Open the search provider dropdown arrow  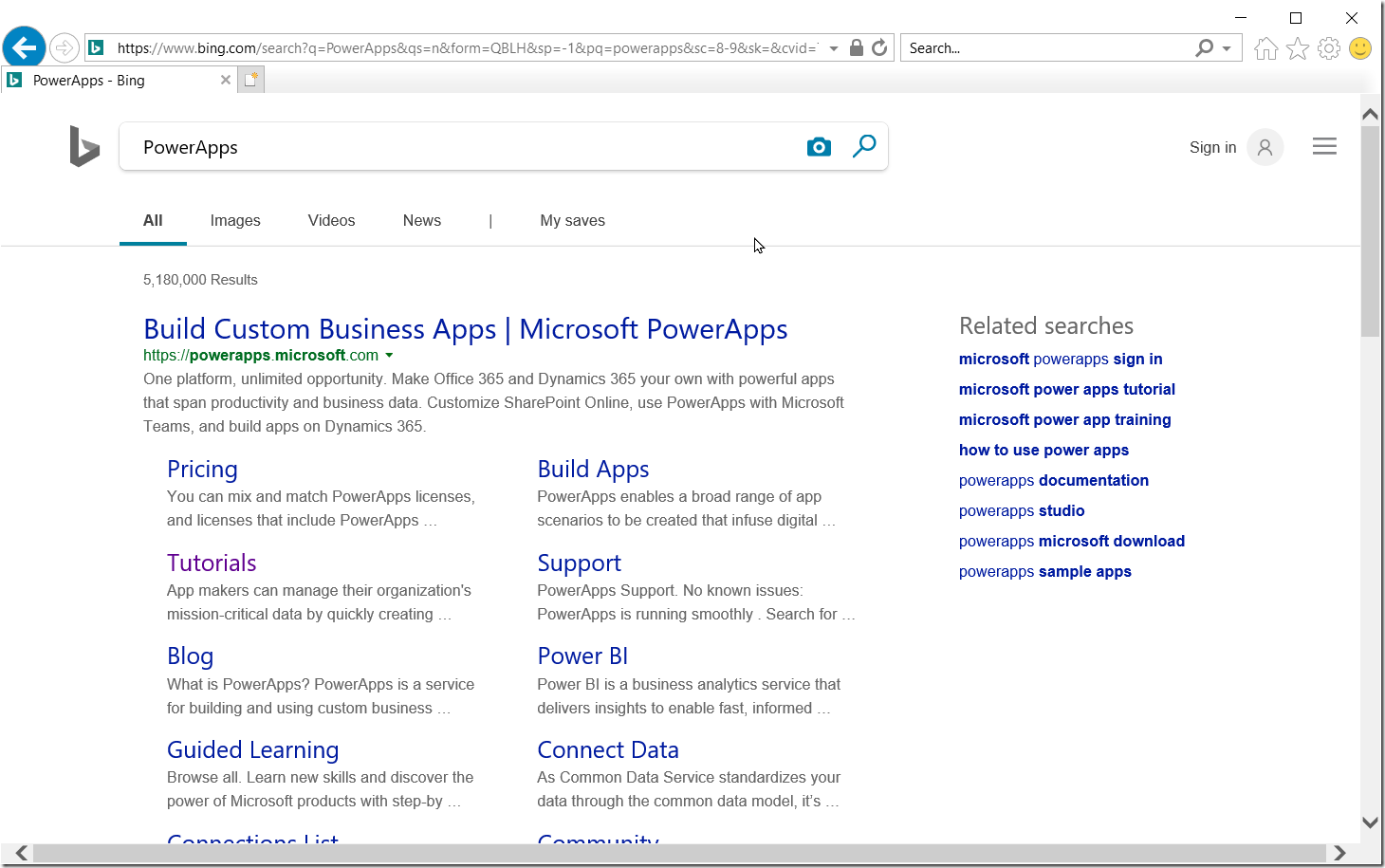coord(1227,48)
